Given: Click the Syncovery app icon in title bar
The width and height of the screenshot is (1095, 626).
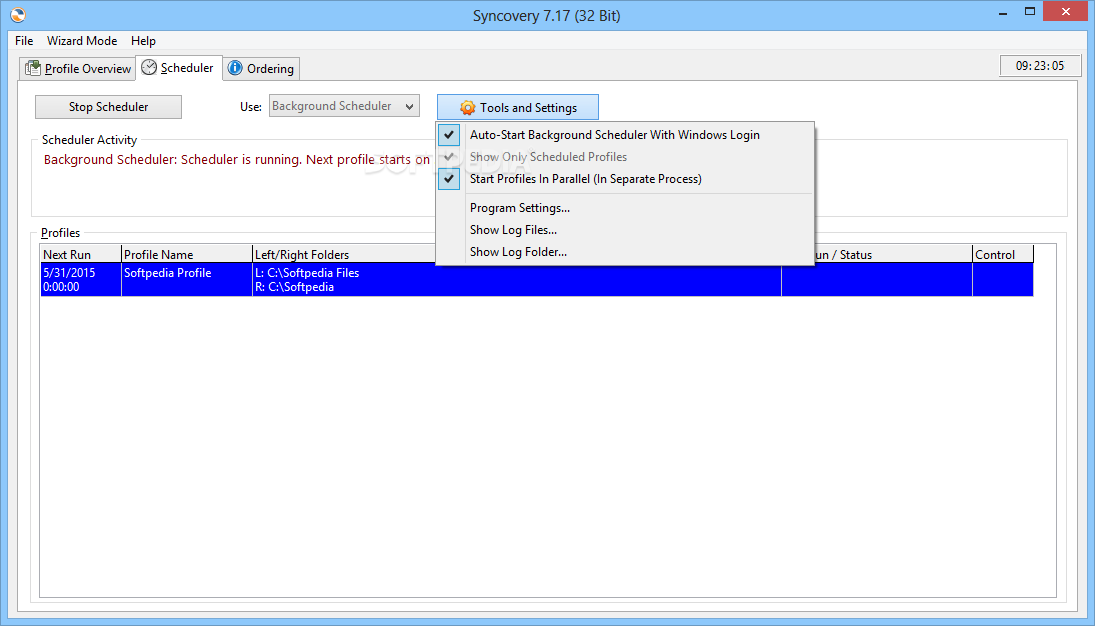Looking at the screenshot, I should 18,15.
